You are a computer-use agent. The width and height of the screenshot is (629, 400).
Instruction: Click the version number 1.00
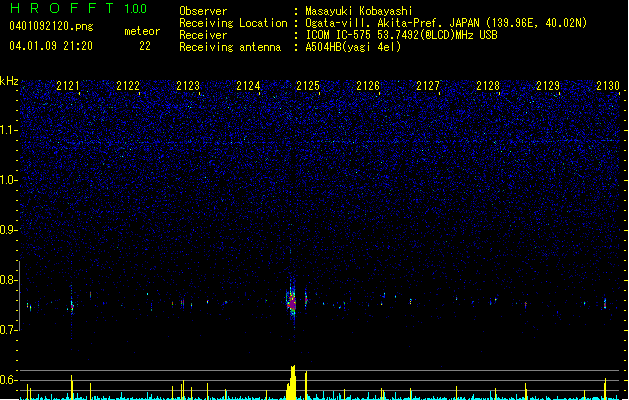135,9
